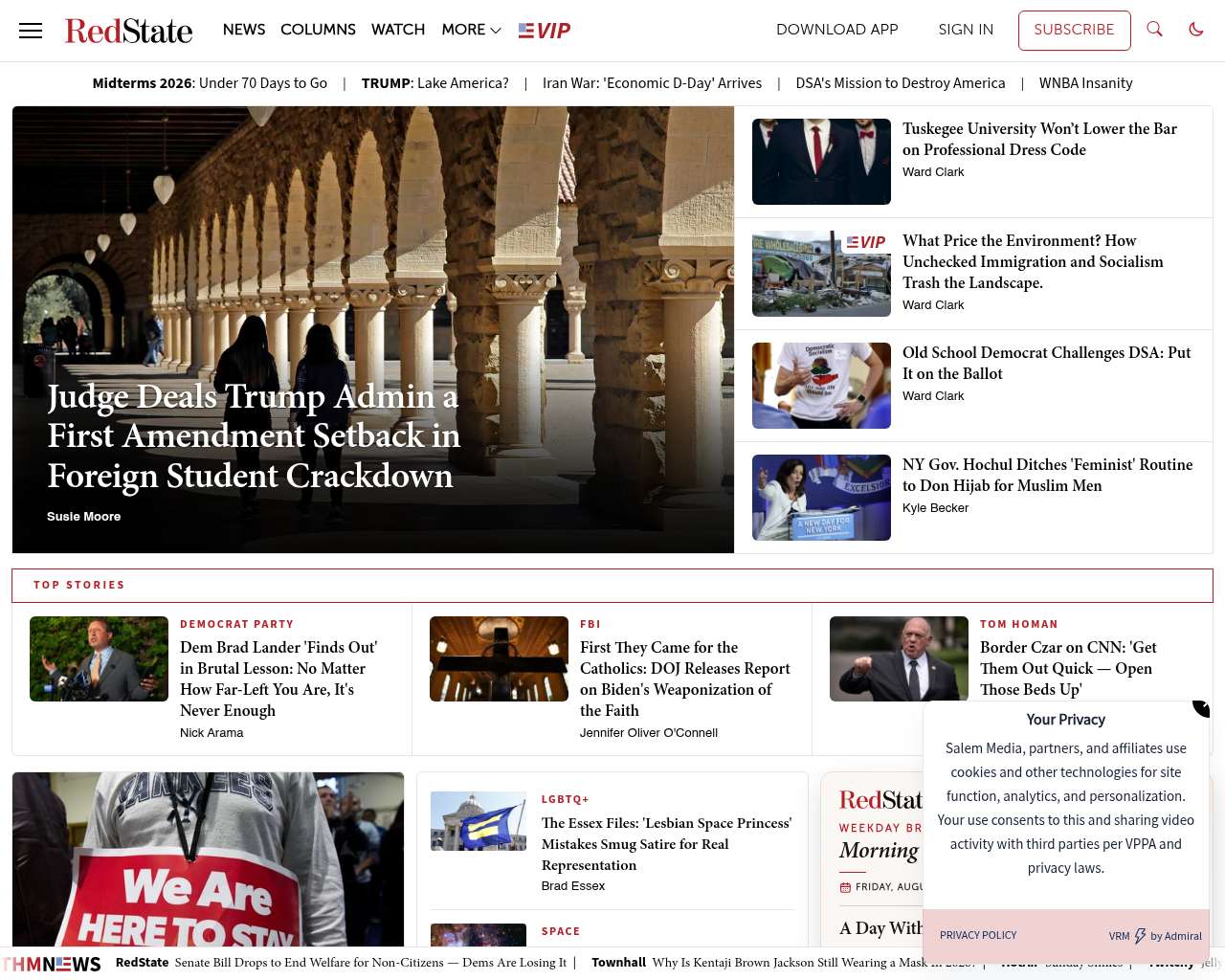Open the crucifix story thumbnail
1225x980 pixels.
point(499,658)
